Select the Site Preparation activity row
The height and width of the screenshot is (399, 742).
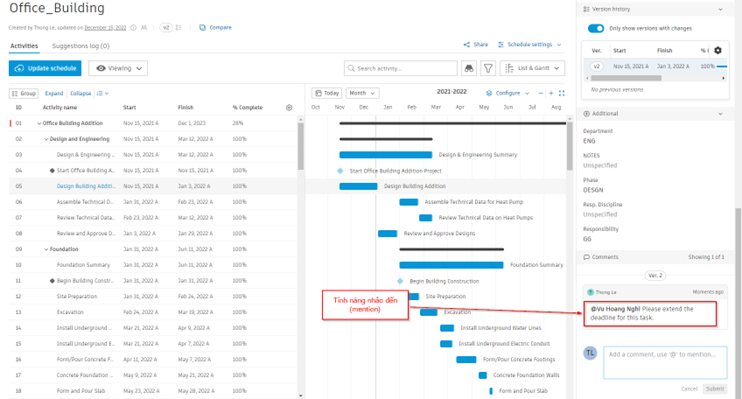click(153, 296)
